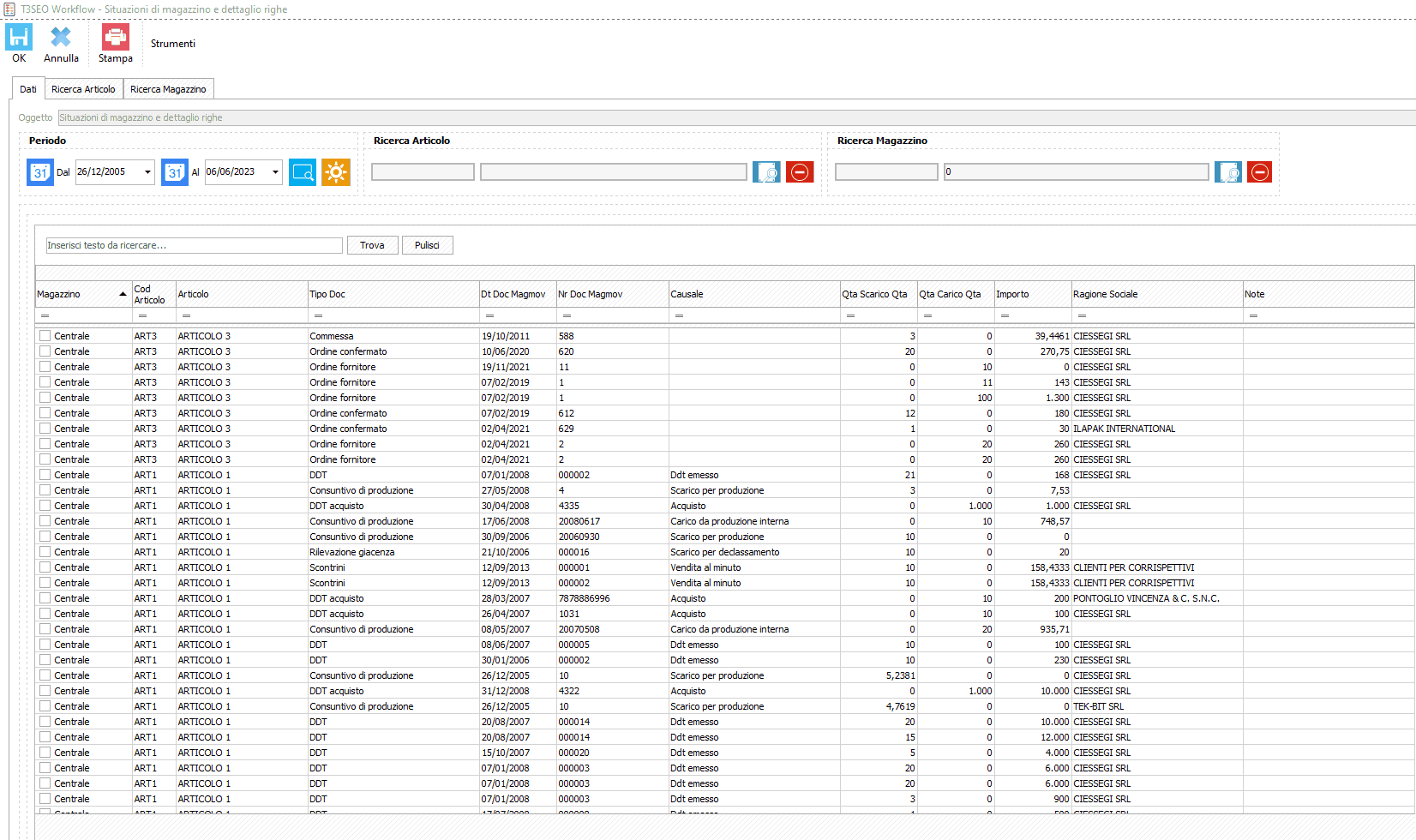Sort by Ragione Sociale column header
Image resolution: width=1416 pixels, height=840 pixels.
pos(1157,294)
